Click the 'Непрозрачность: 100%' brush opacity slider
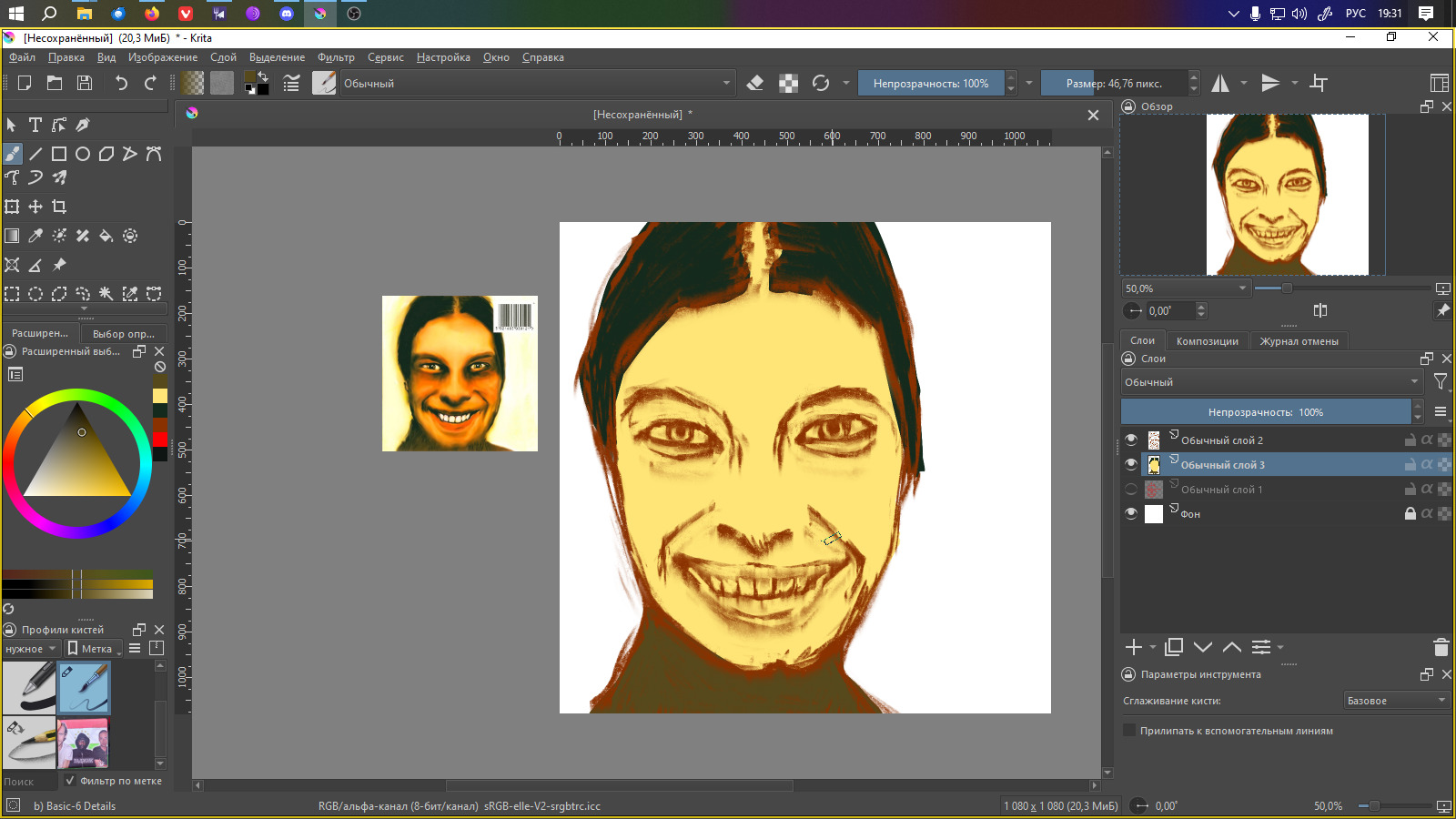1456x819 pixels. pos(931,84)
